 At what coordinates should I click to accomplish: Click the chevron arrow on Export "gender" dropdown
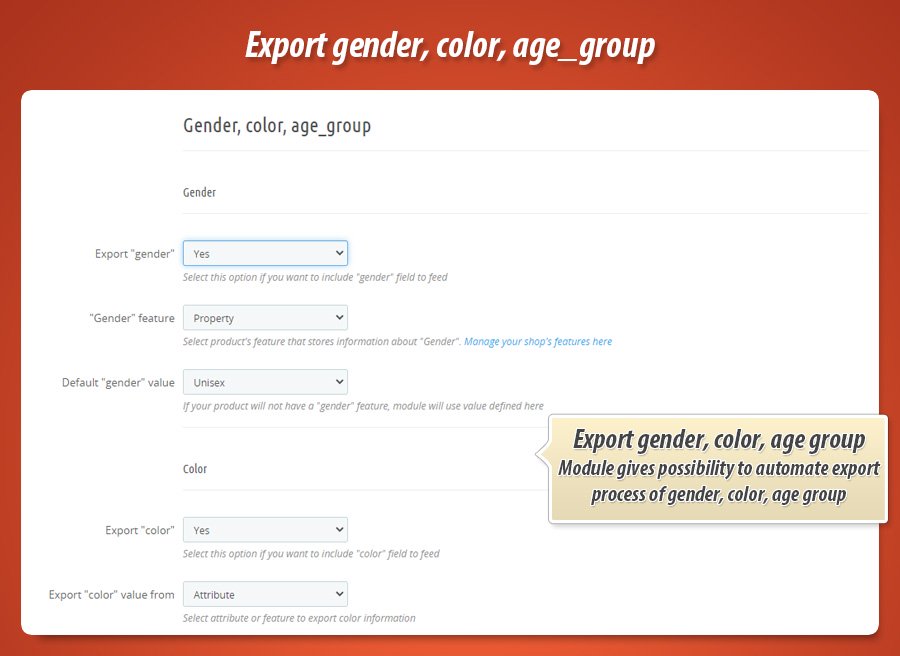tap(340, 253)
